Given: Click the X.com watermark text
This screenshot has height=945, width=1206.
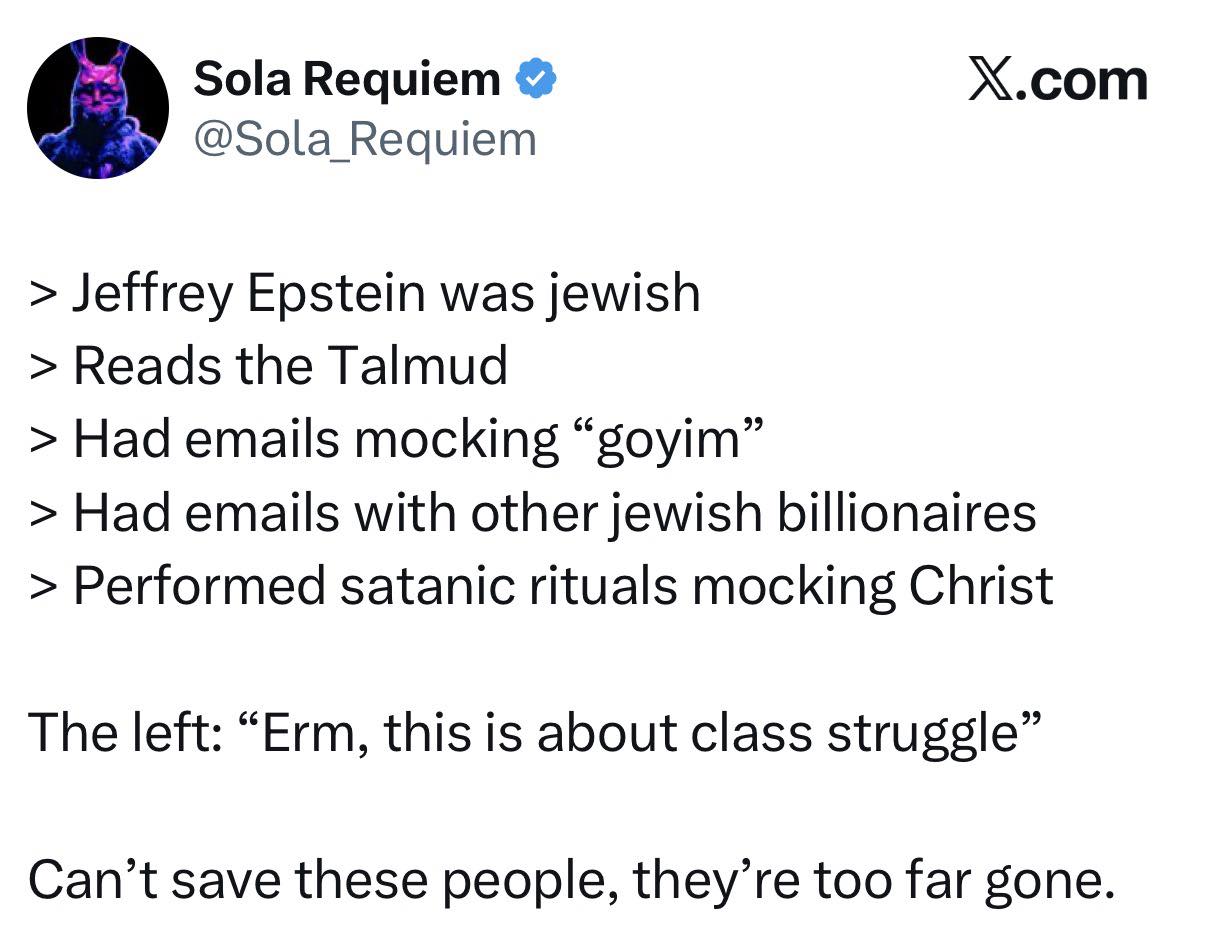Looking at the screenshot, I should [x=1058, y=80].
